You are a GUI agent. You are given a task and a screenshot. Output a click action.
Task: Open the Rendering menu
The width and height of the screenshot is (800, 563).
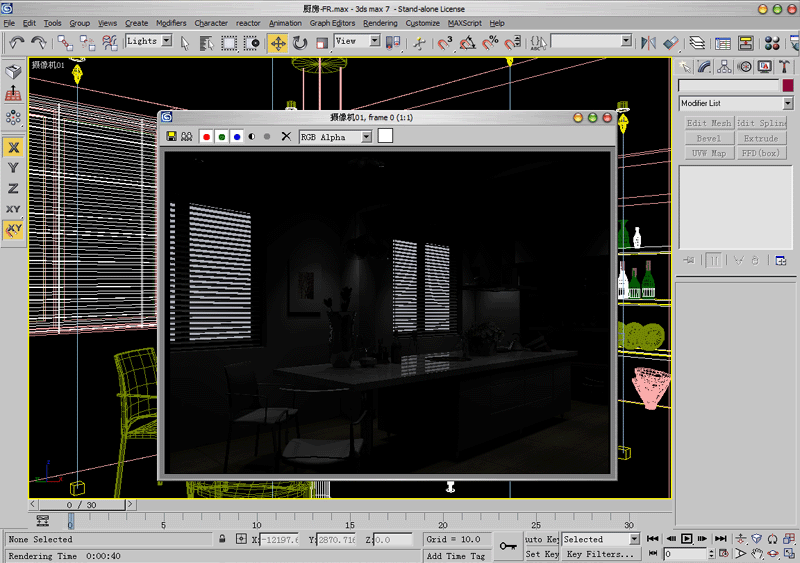pos(380,23)
